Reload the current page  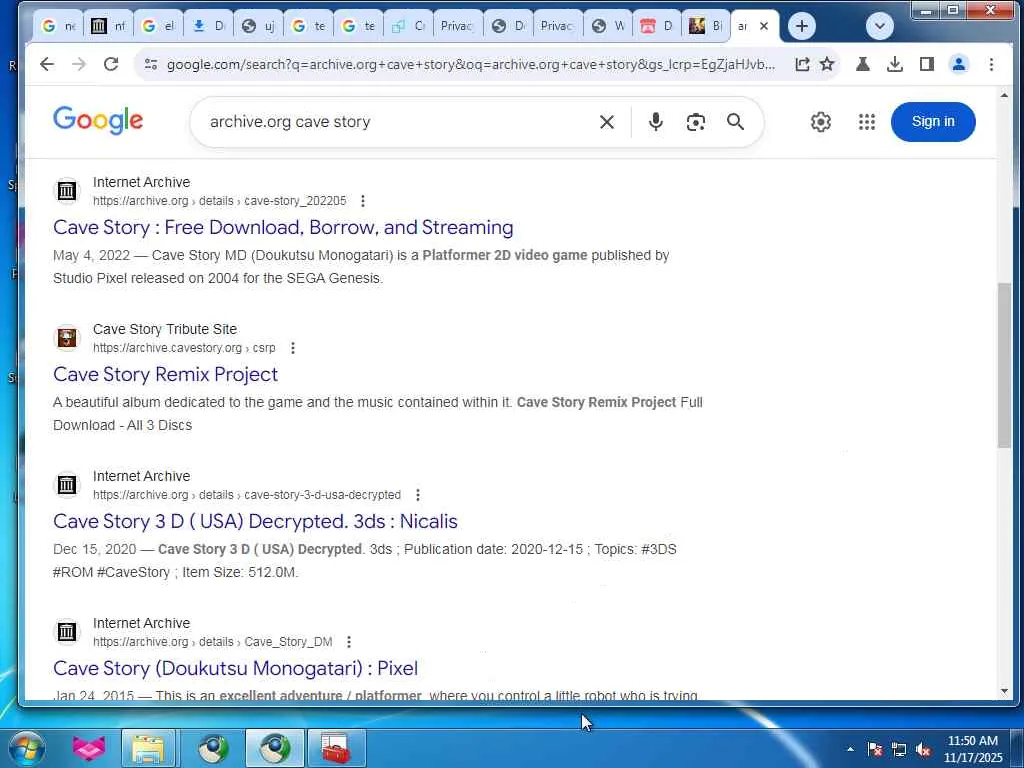click(111, 64)
